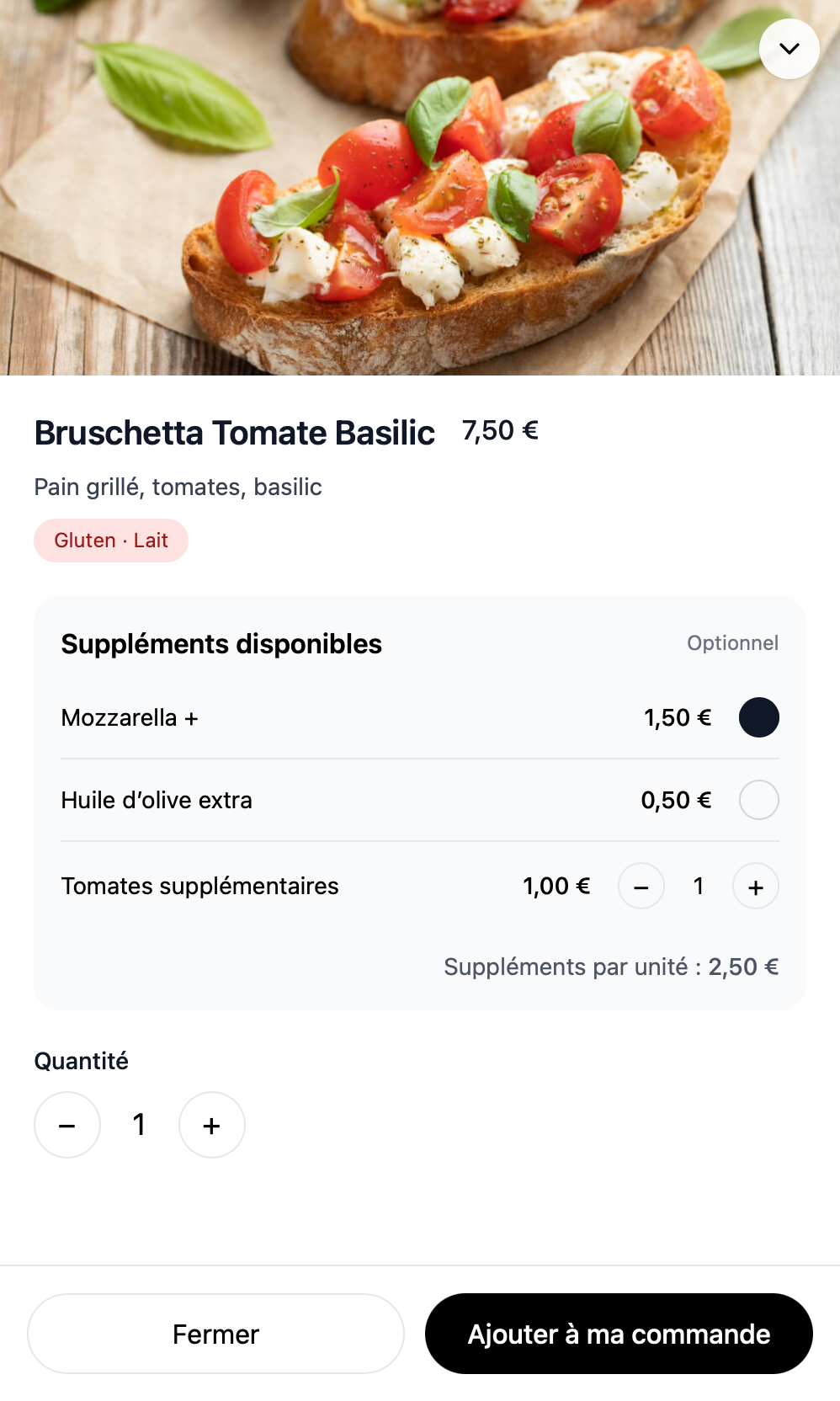The image size is (840, 1401).
Task: Click the Mozzarella + label text
Action: [x=130, y=717]
